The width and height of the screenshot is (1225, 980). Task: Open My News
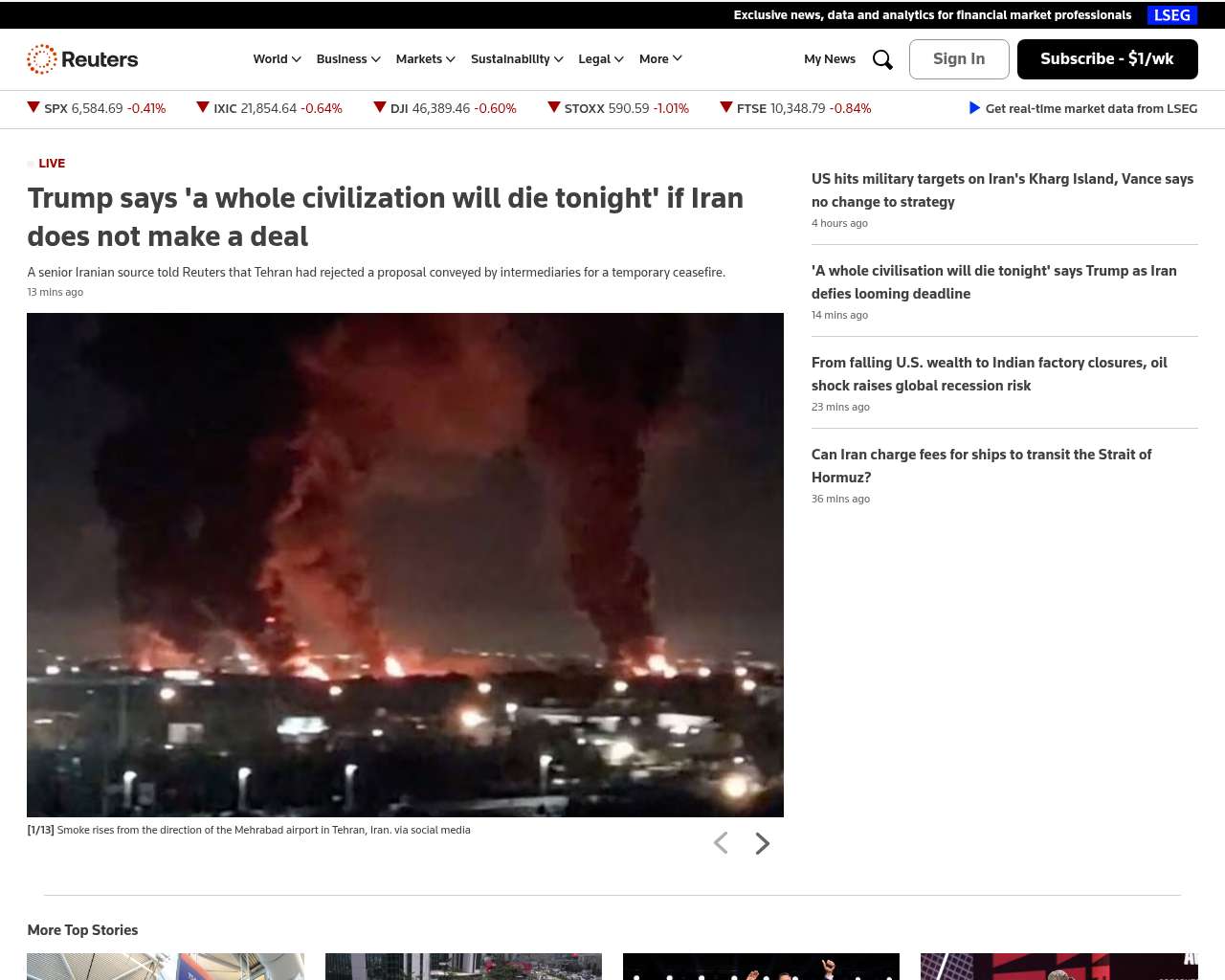(830, 59)
